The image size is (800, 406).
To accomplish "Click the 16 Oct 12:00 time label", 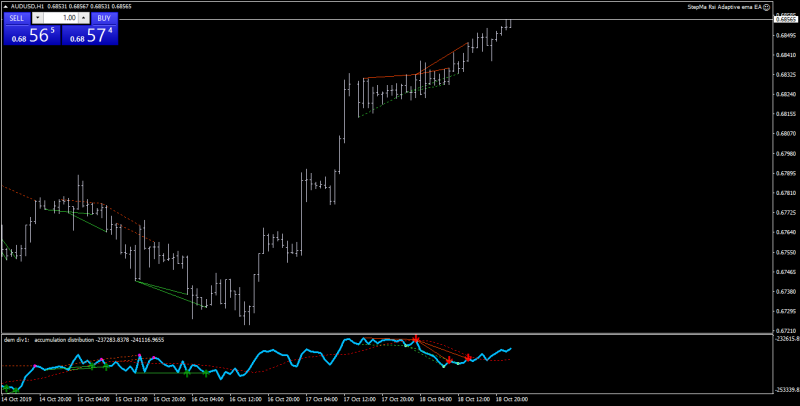I will pos(246,399).
